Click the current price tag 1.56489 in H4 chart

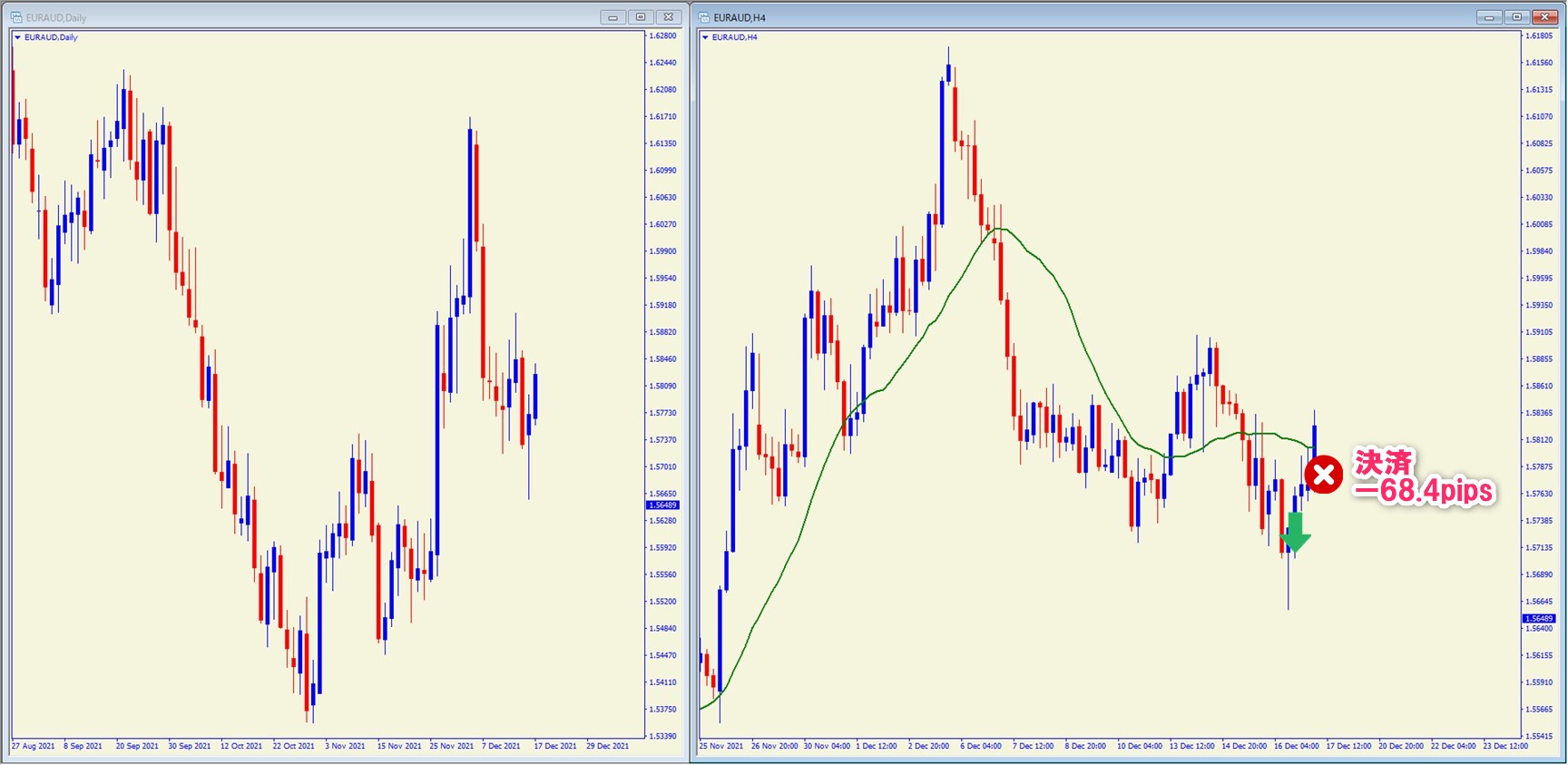(x=1538, y=618)
